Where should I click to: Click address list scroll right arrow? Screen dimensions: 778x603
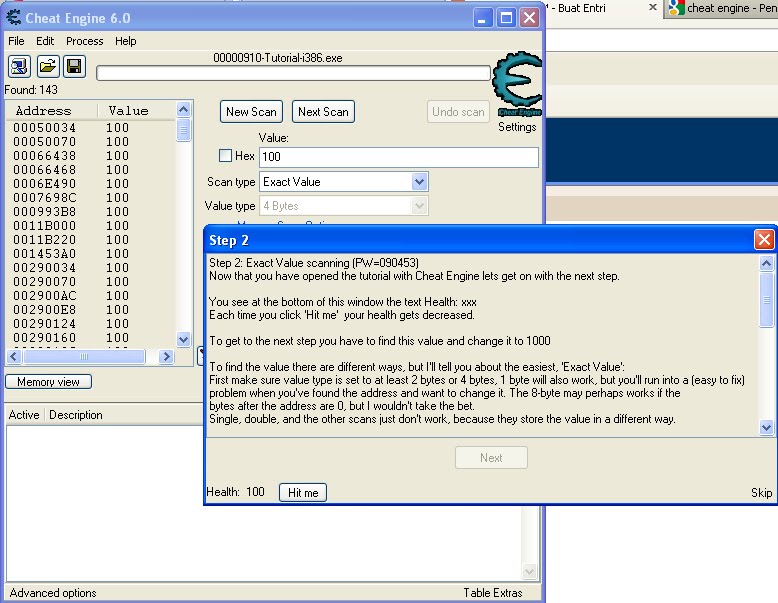click(x=167, y=356)
